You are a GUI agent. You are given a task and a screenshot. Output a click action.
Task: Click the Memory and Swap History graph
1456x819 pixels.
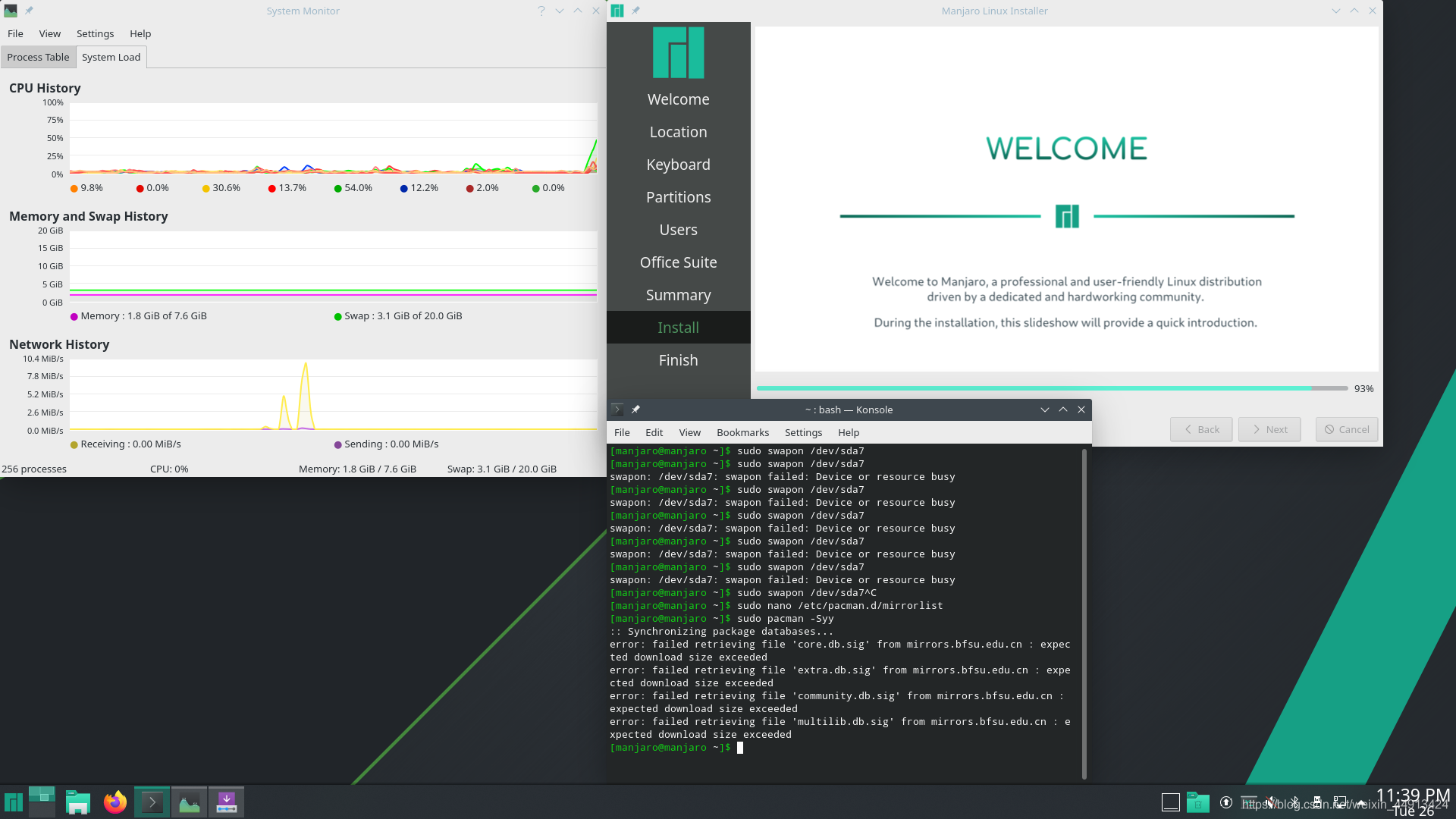pyautogui.click(x=334, y=266)
